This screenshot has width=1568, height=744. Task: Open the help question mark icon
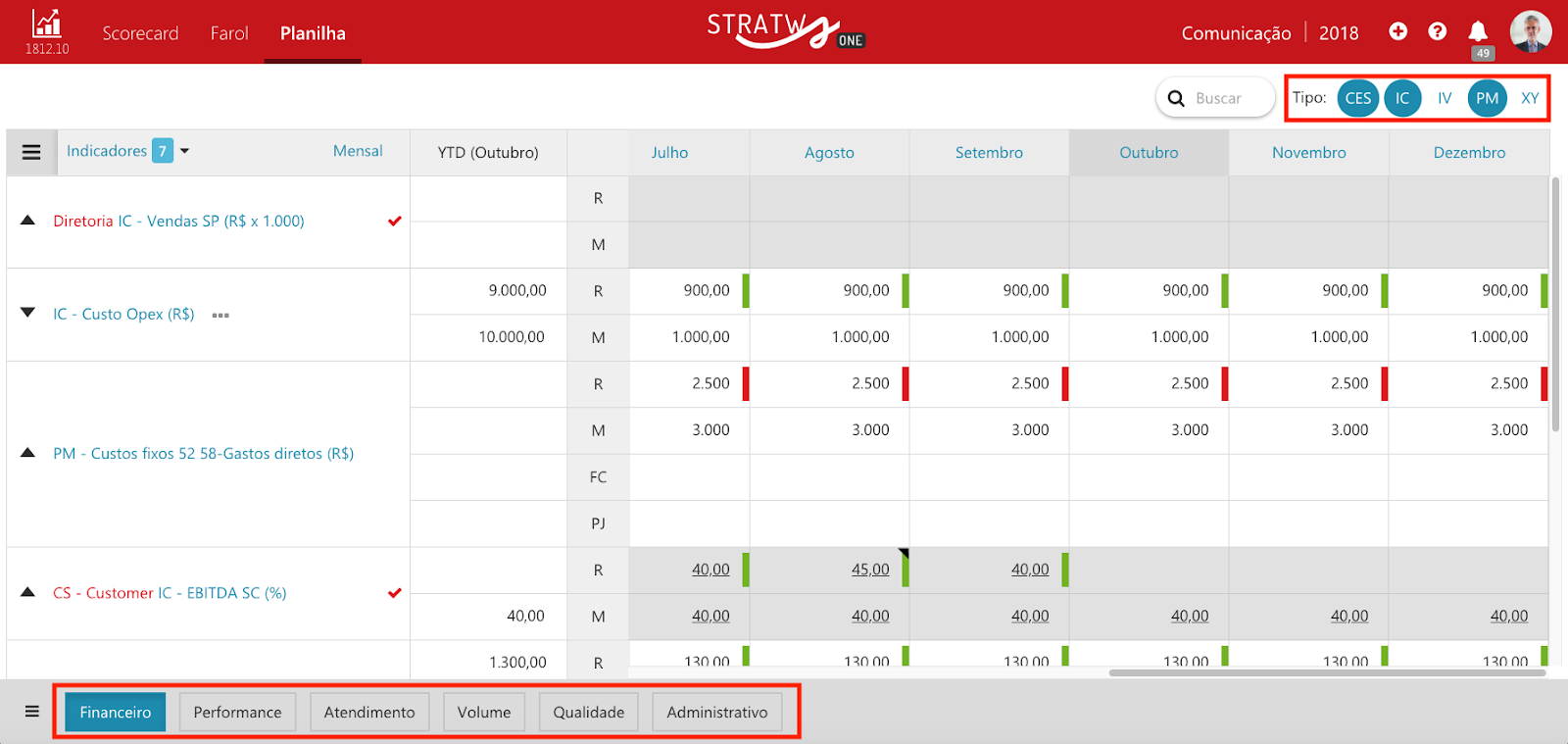pyautogui.click(x=1437, y=31)
